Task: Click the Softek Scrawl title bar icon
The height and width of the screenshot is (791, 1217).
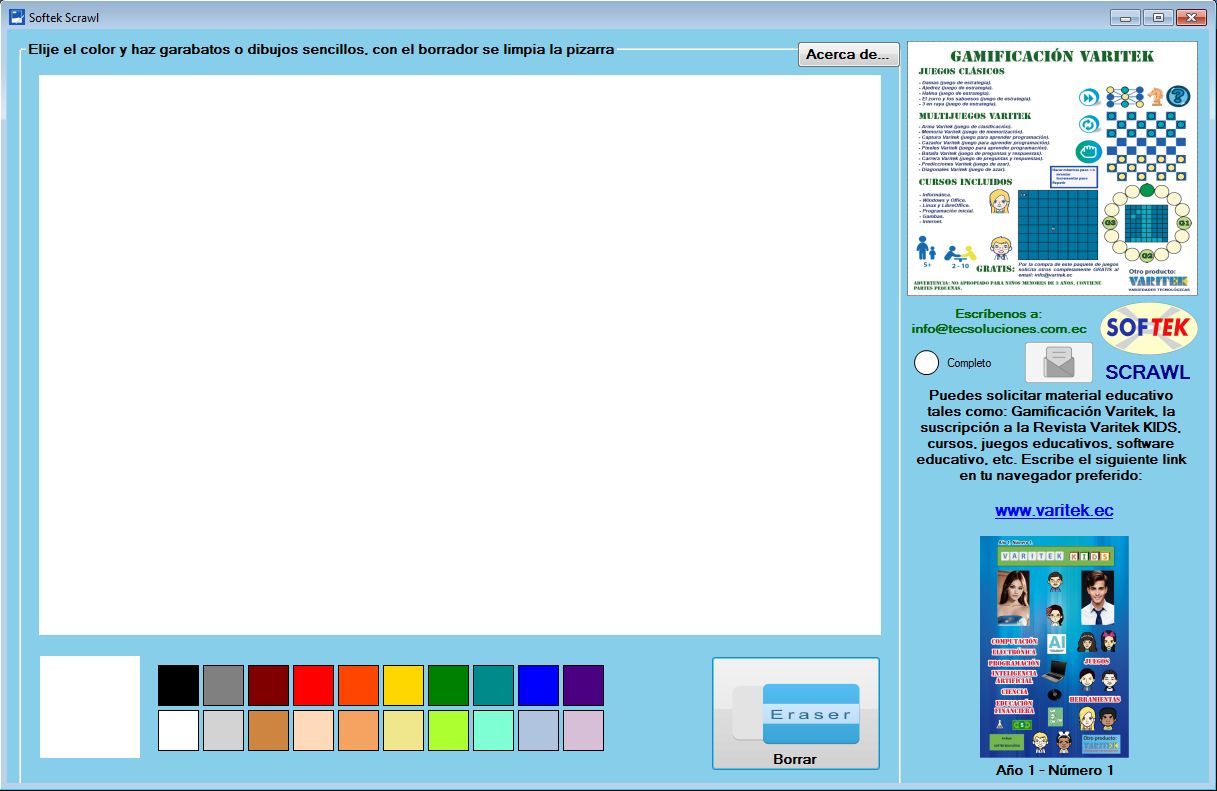Action: pyautogui.click(x=17, y=17)
